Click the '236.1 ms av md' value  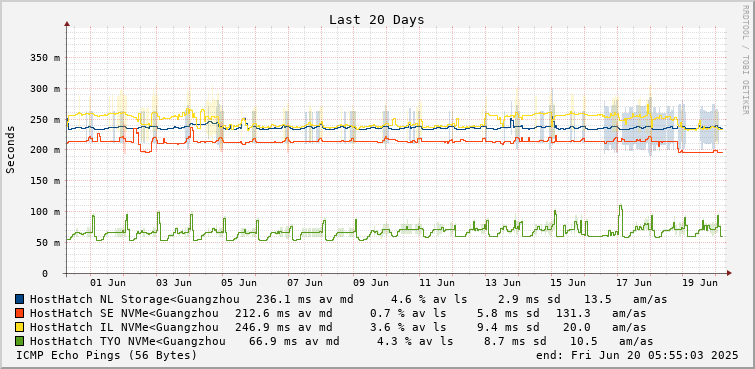point(304,299)
